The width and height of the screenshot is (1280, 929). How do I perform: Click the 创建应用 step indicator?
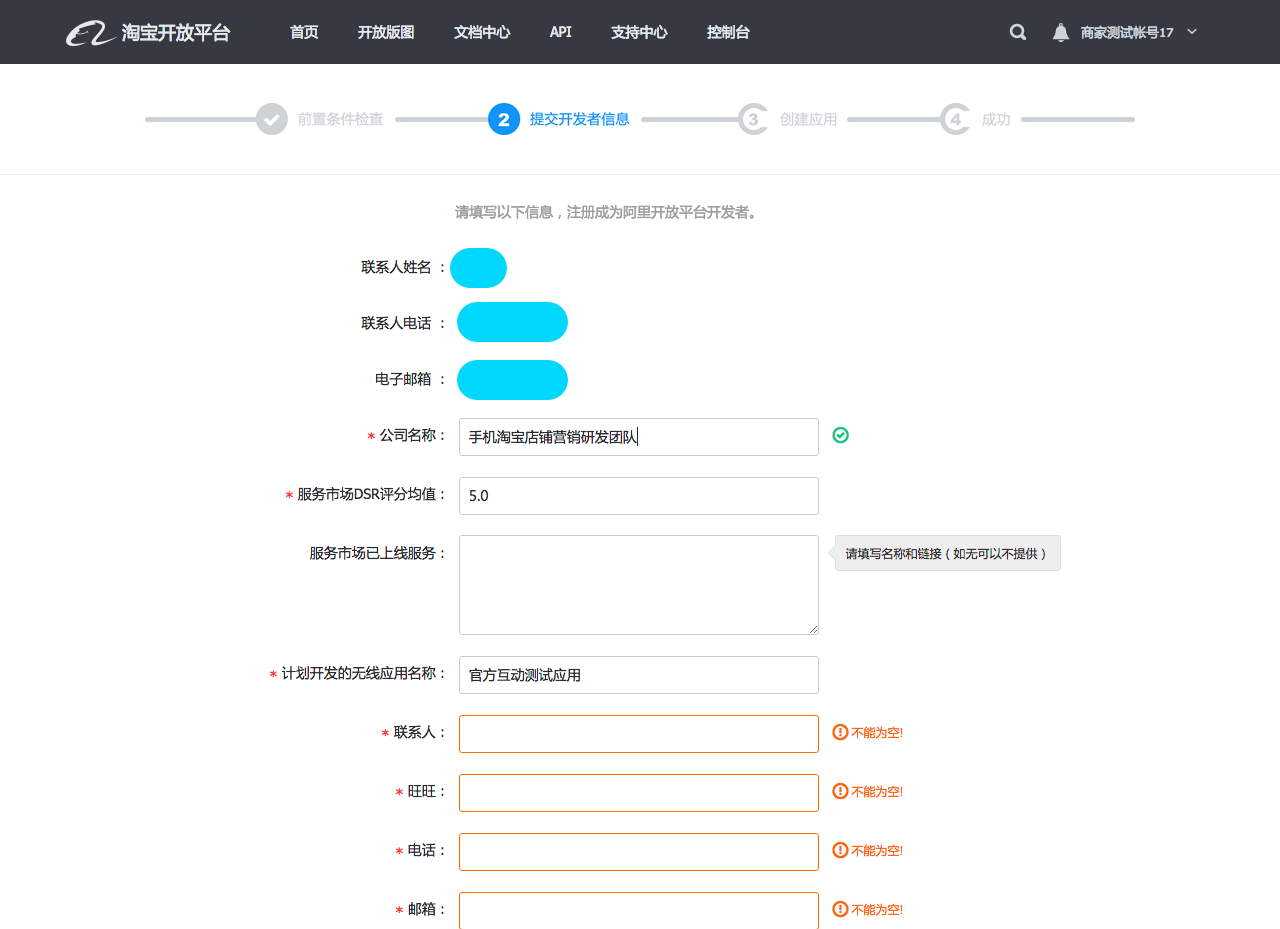point(755,119)
